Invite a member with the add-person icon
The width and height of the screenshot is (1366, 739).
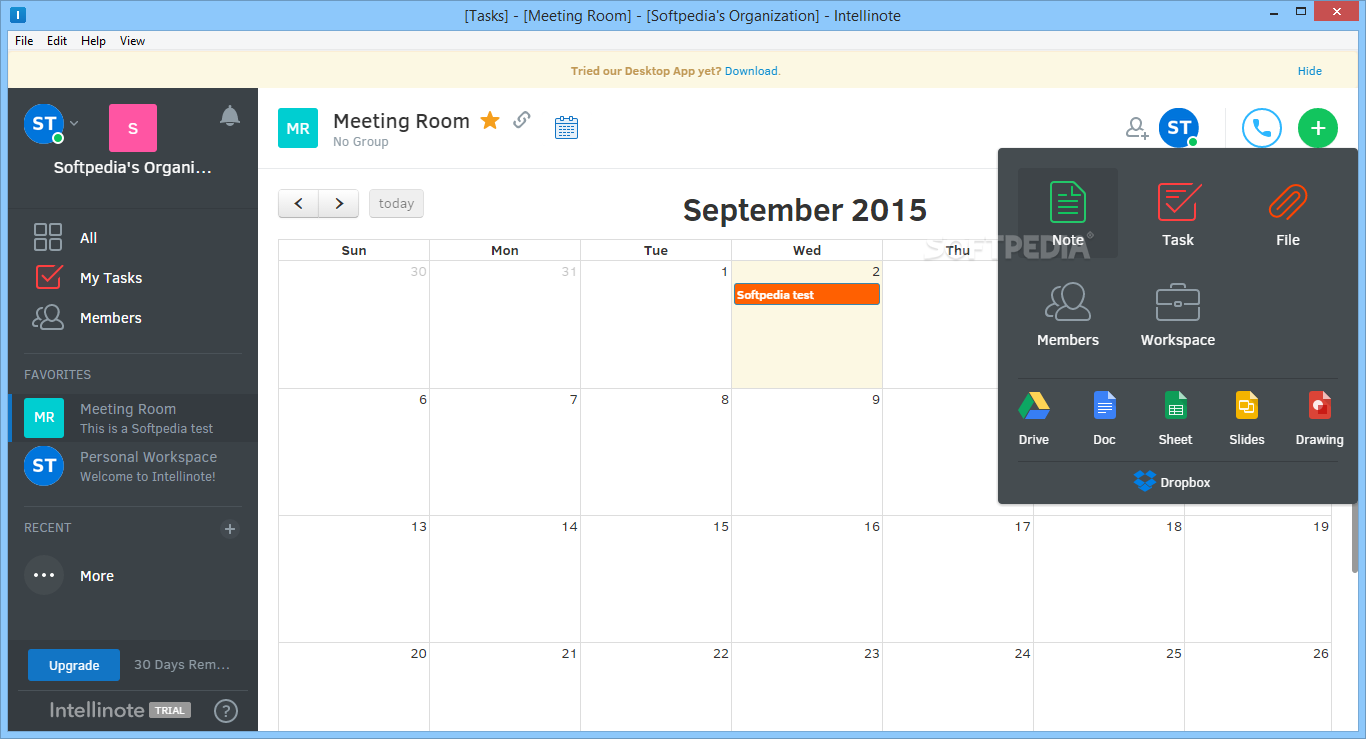click(1137, 128)
